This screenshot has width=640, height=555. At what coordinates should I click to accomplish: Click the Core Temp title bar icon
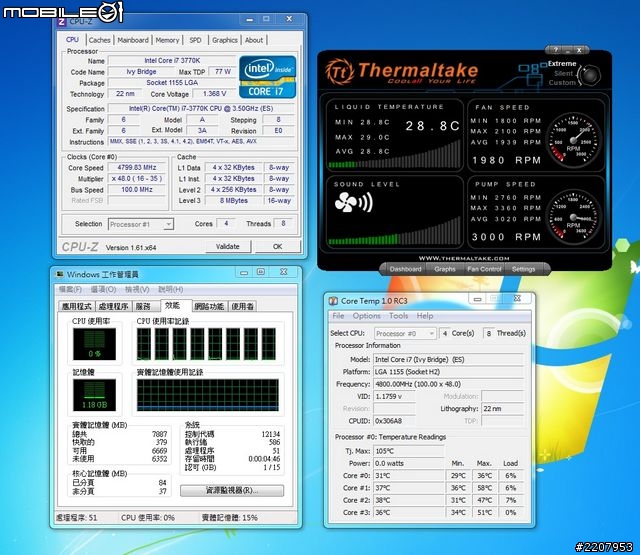click(333, 301)
